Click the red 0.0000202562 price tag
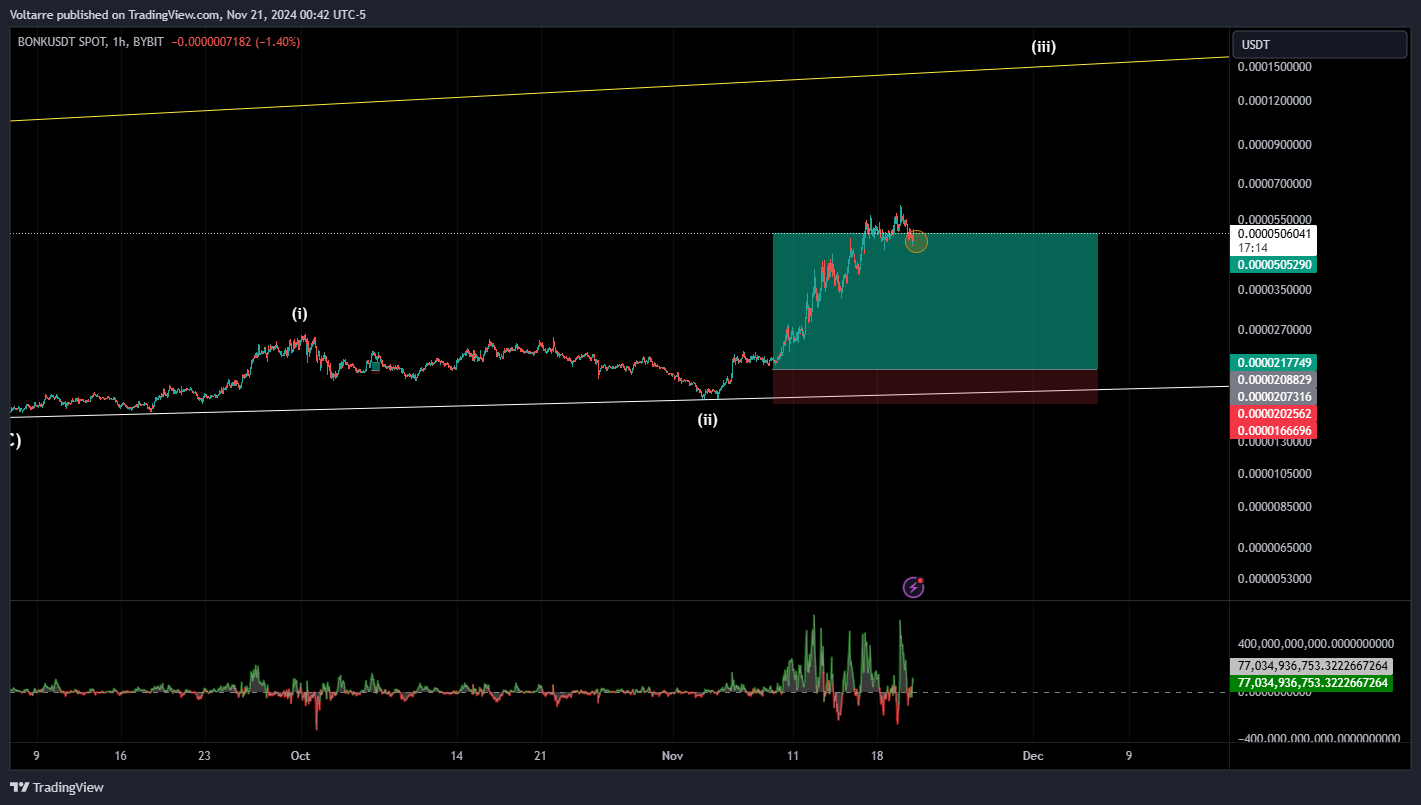 point(1274,414)
